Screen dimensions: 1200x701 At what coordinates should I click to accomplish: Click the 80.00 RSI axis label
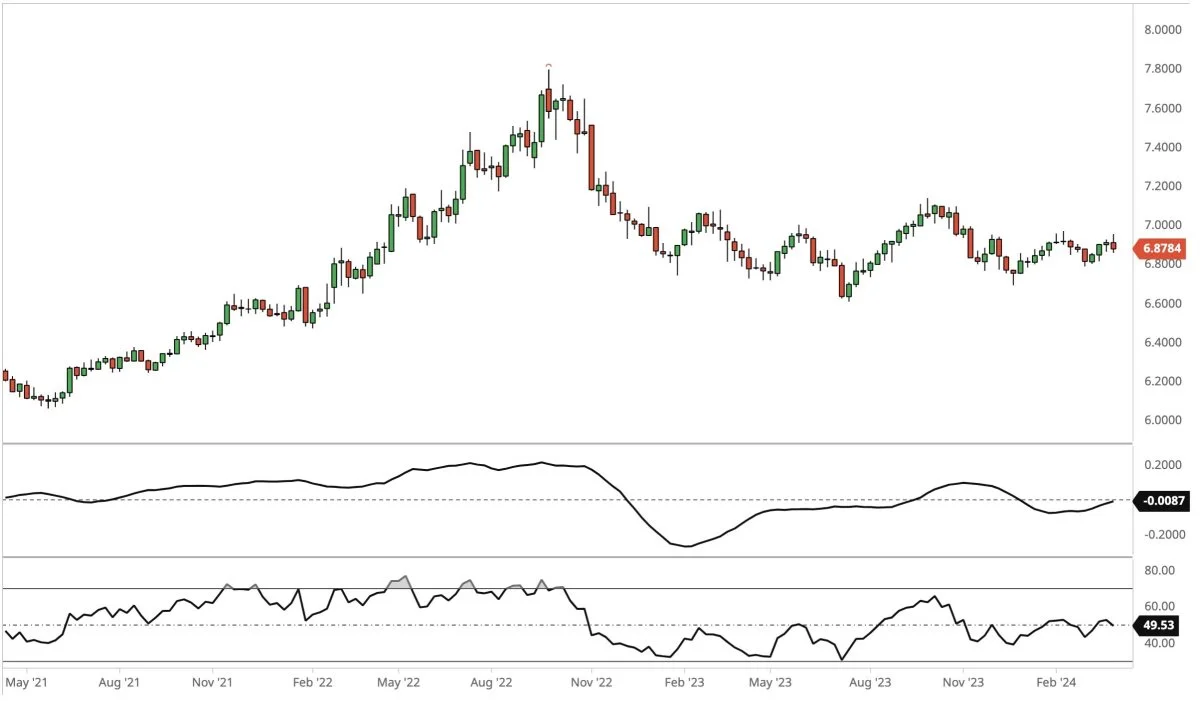(1160, 571)
